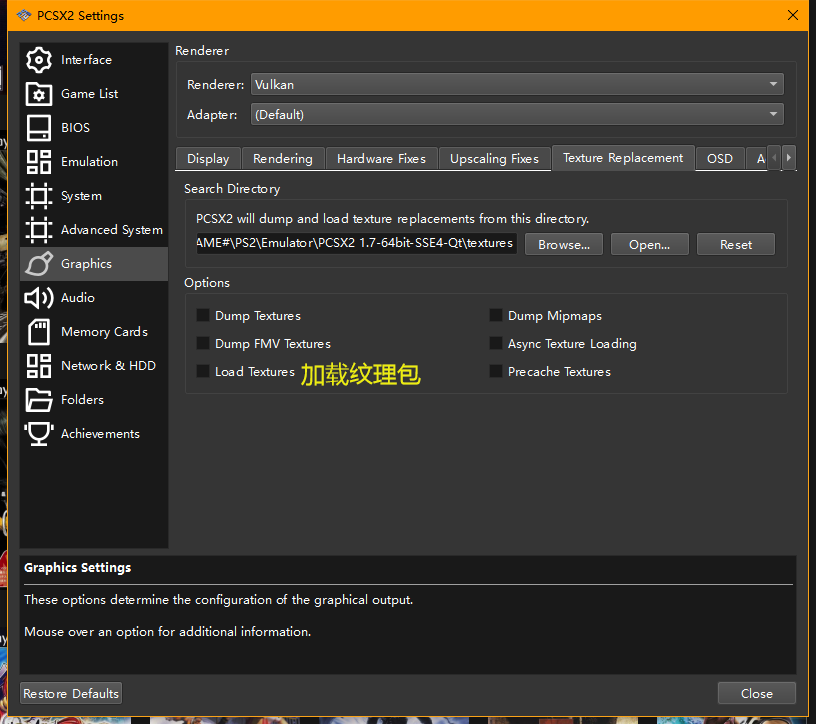Select the Network & HDD category label

pyautogui.click(x=108, y=366)
